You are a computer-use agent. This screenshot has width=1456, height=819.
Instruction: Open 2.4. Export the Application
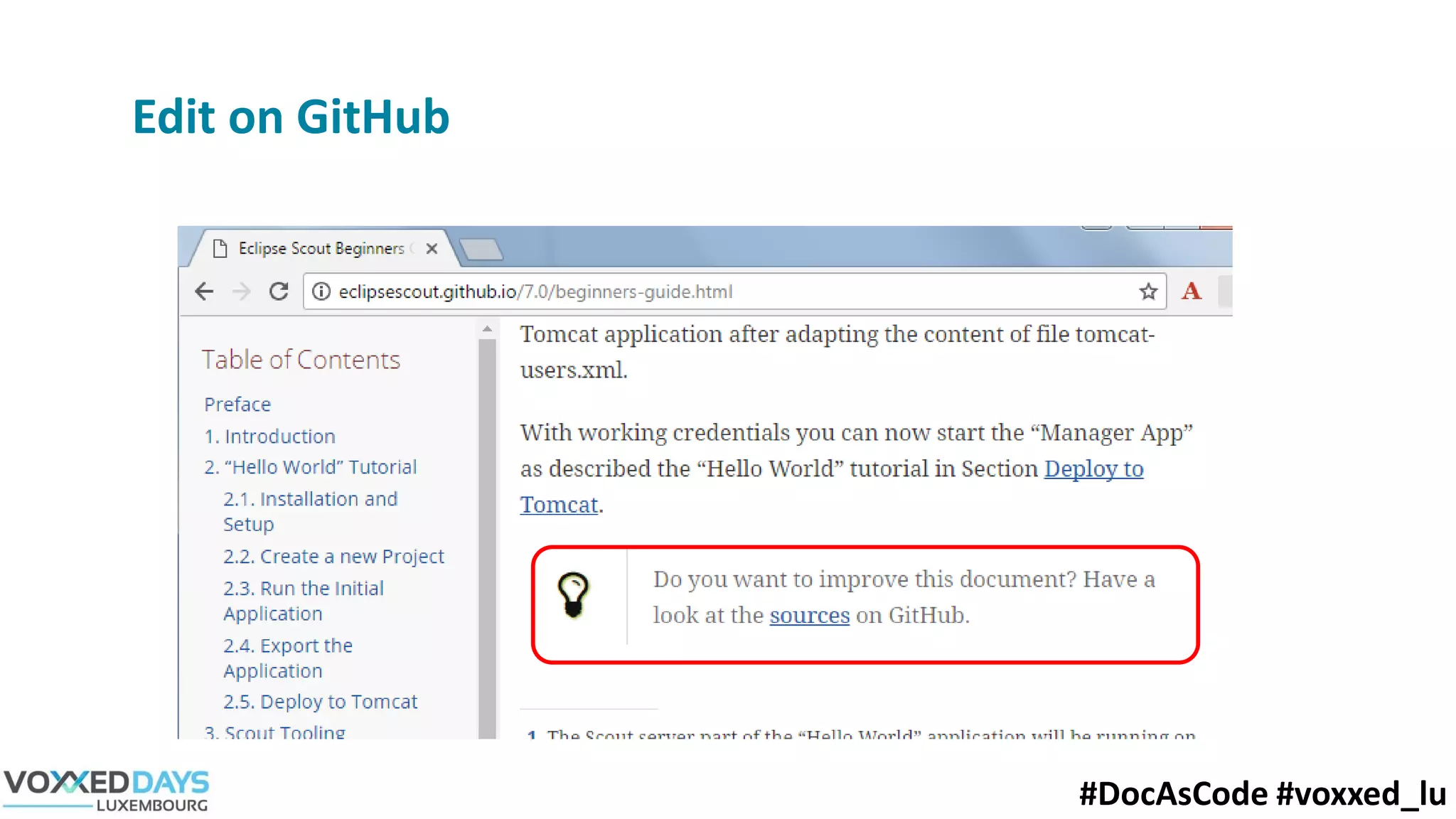click(288, 658)
